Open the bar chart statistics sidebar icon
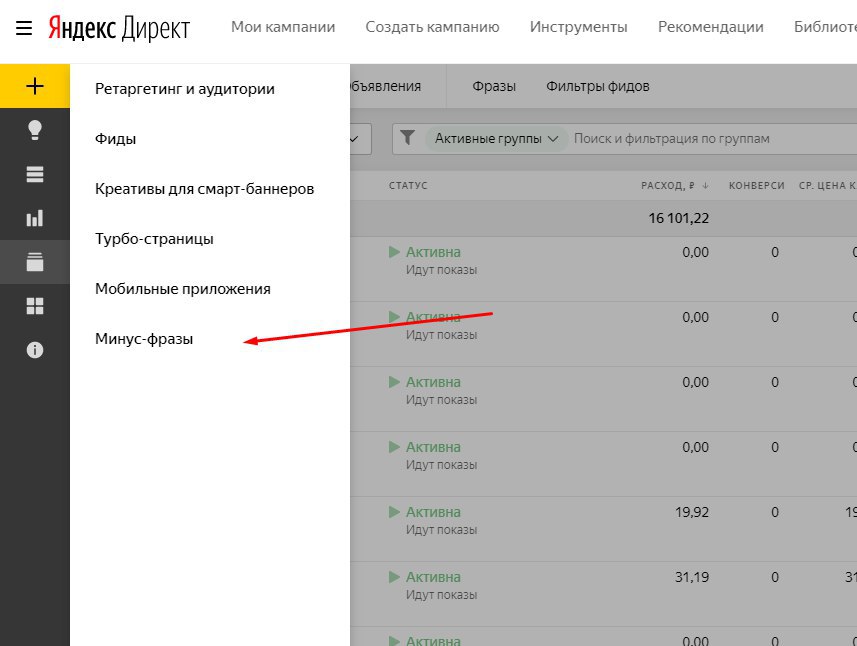 35,218
